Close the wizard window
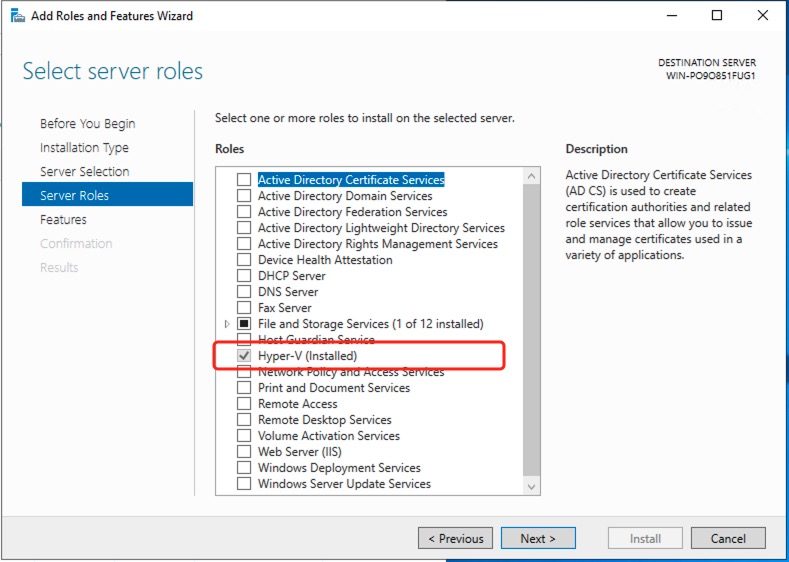 763,16
